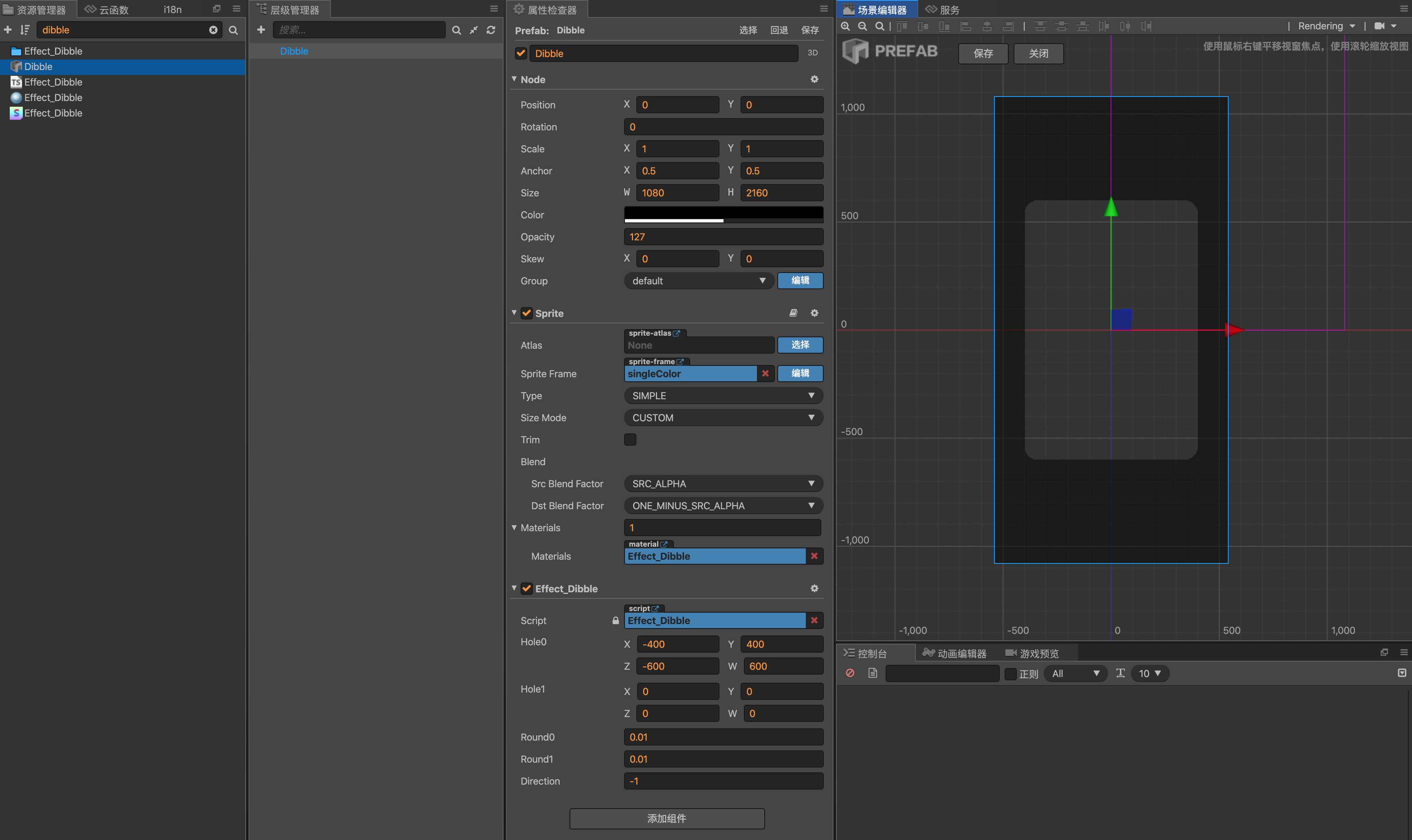This screenshot has height=840, width=1412.
Task: Remove the Effect_Dibble material reference
Action: [x=814, y=556]
